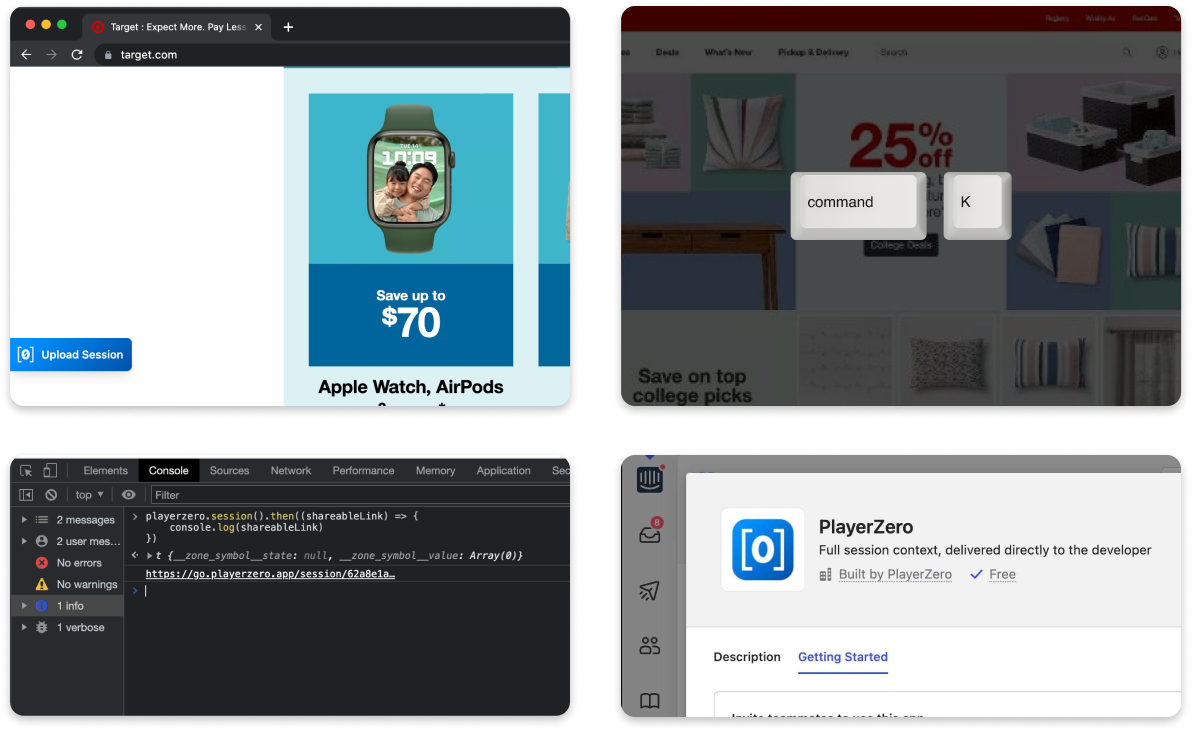Click the Upload Session button
The height and width of the screenshot is (731, 1192).
coord(71,354)
